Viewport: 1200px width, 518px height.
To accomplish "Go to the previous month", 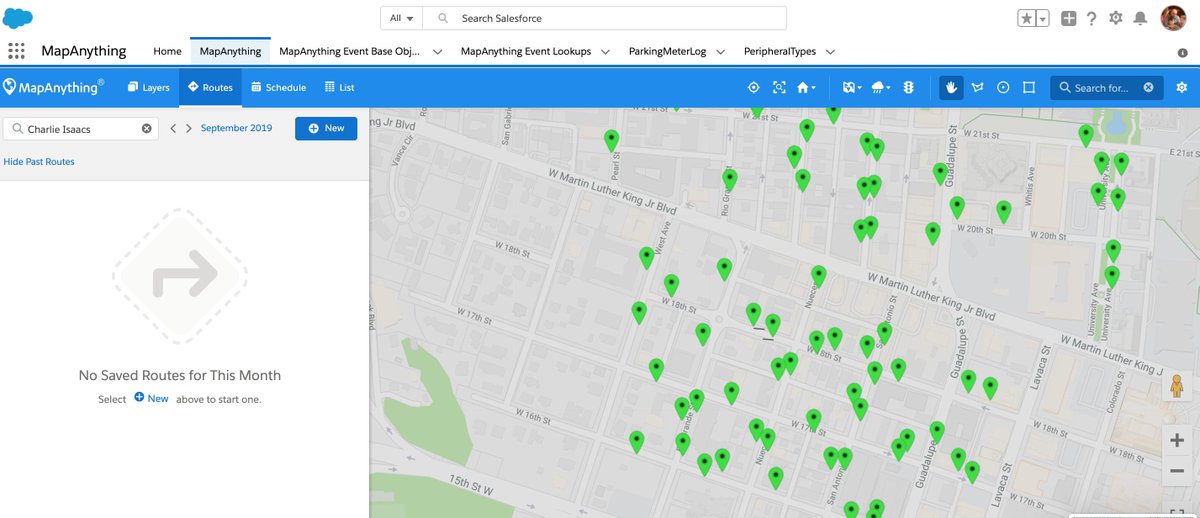I will coord(173,128).
